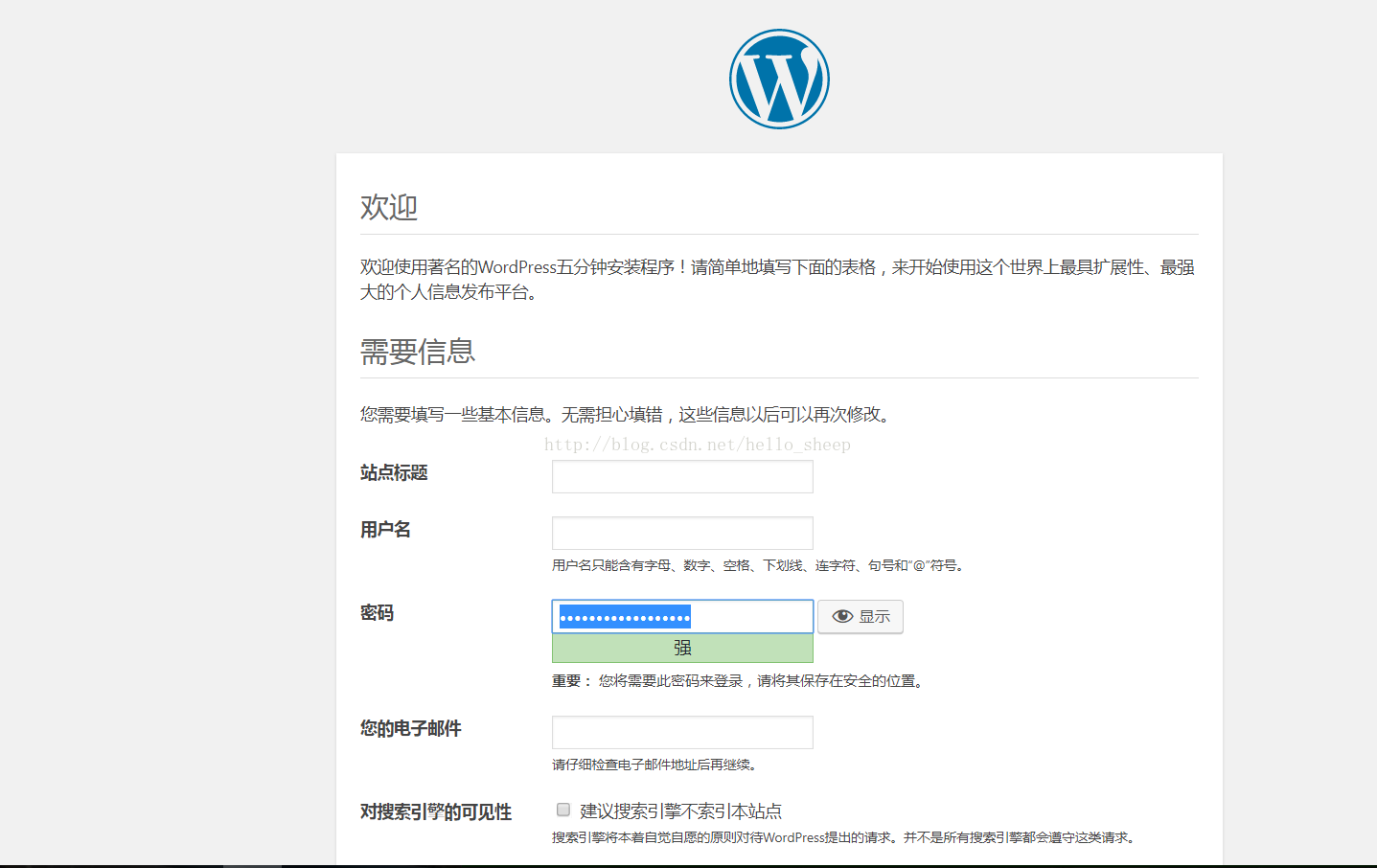1377x868 pixels.
Task: Enable the 建议搜索引擎不索引本站点 checkbox
Action: click(563, 810)
